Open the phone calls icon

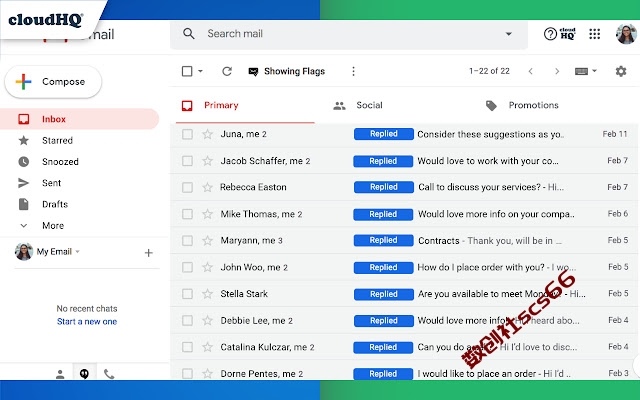109,373
